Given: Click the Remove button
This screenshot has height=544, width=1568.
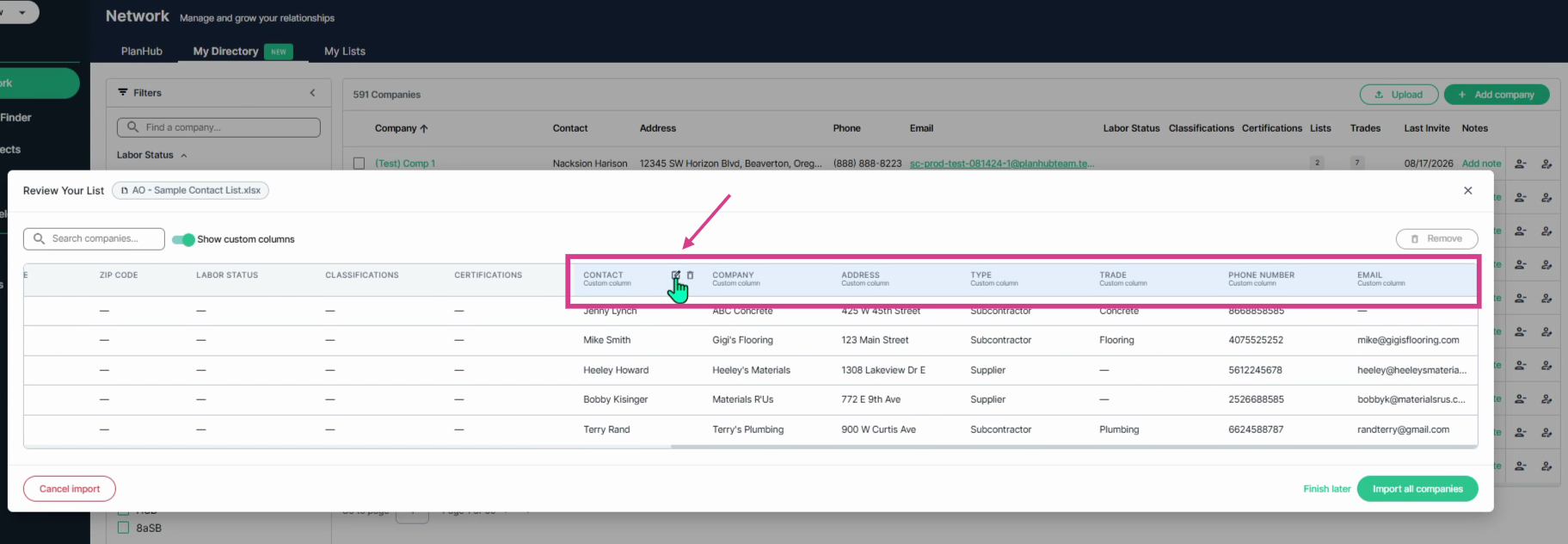Looking at the screenshot, I should [x=1436, y=238].
